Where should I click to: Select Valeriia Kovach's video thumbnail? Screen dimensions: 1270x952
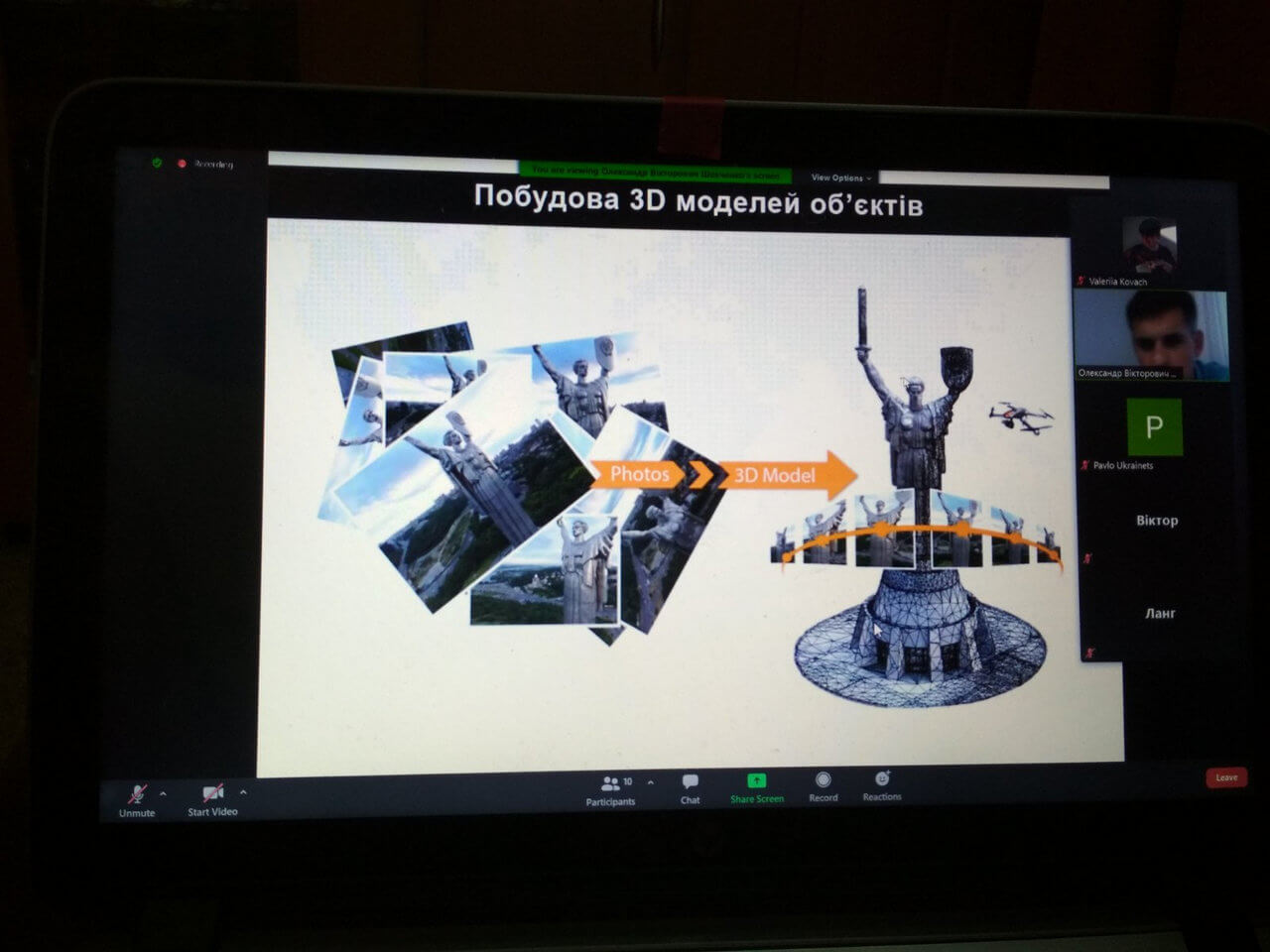pos(1148,245)
